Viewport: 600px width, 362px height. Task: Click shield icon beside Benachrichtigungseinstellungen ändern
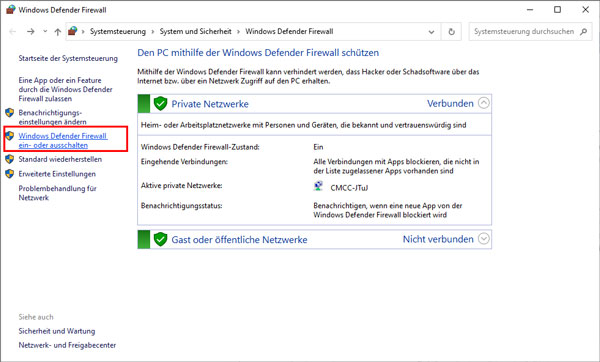click(x=10, y=113)
